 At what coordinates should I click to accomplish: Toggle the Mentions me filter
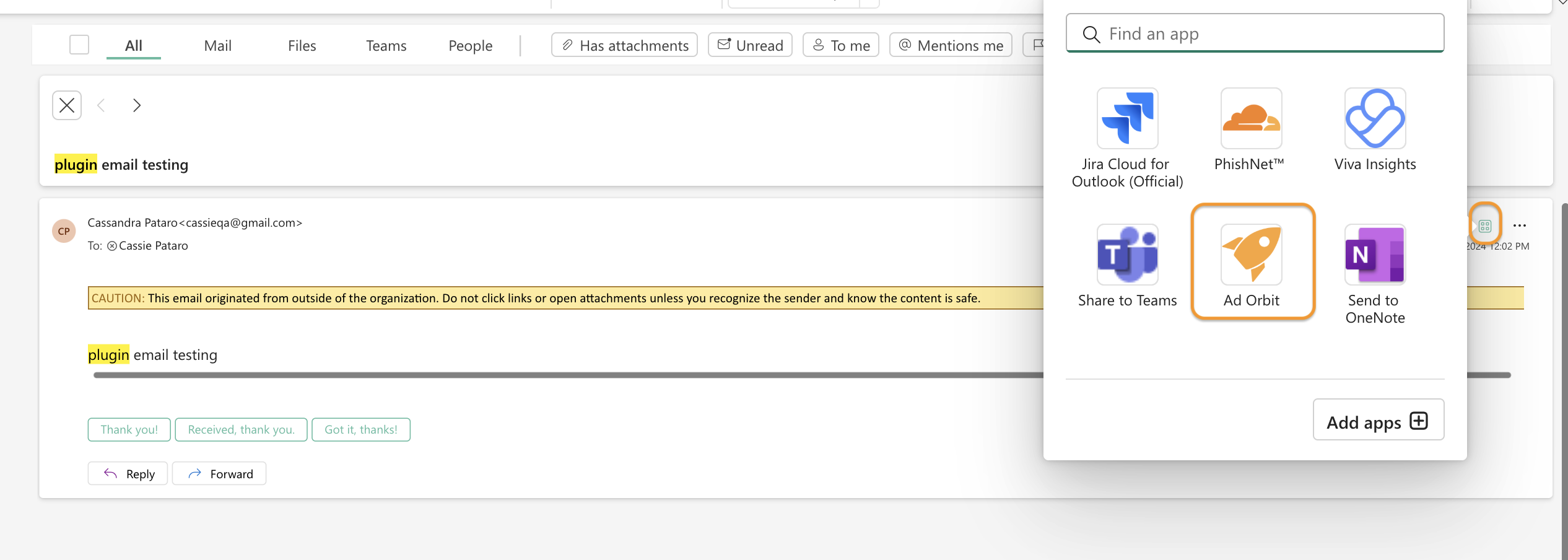[x=951, y=45]
